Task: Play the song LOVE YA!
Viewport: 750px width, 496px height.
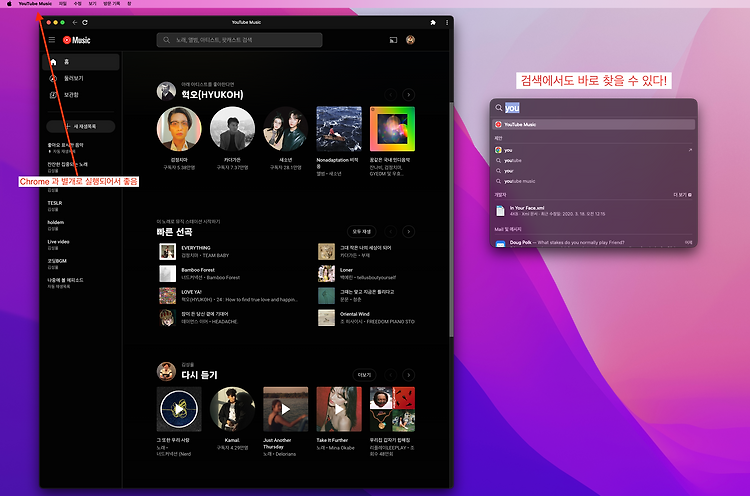Action: [x=167, y=296]
